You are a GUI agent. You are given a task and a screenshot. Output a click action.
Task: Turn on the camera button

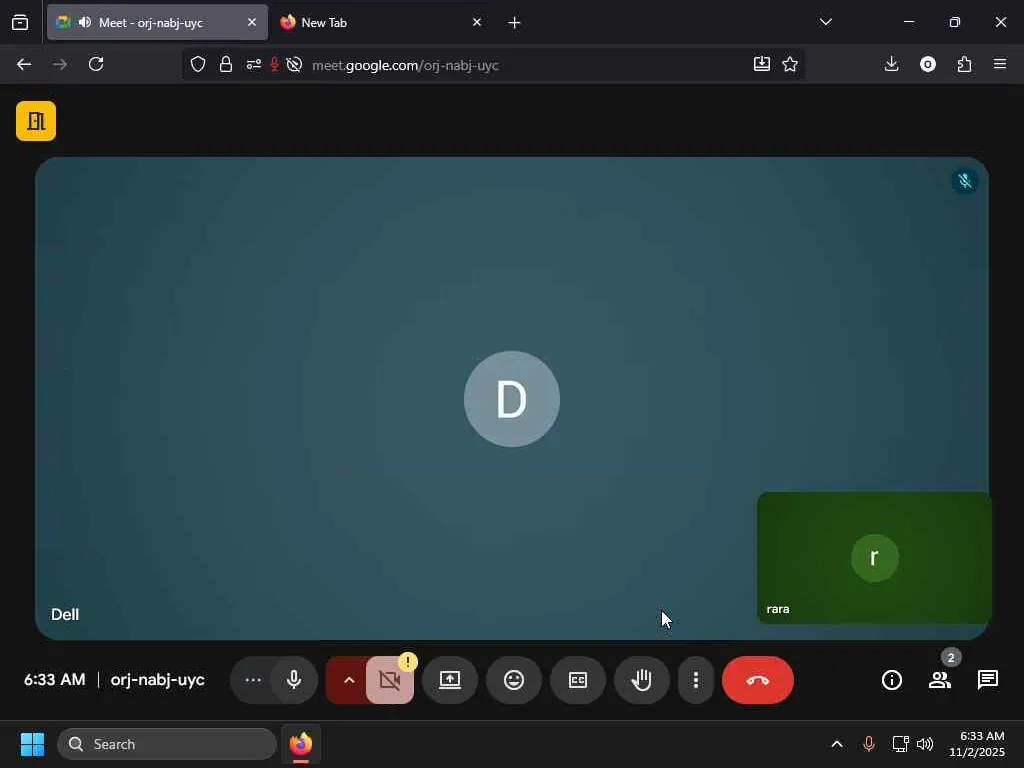389,680
